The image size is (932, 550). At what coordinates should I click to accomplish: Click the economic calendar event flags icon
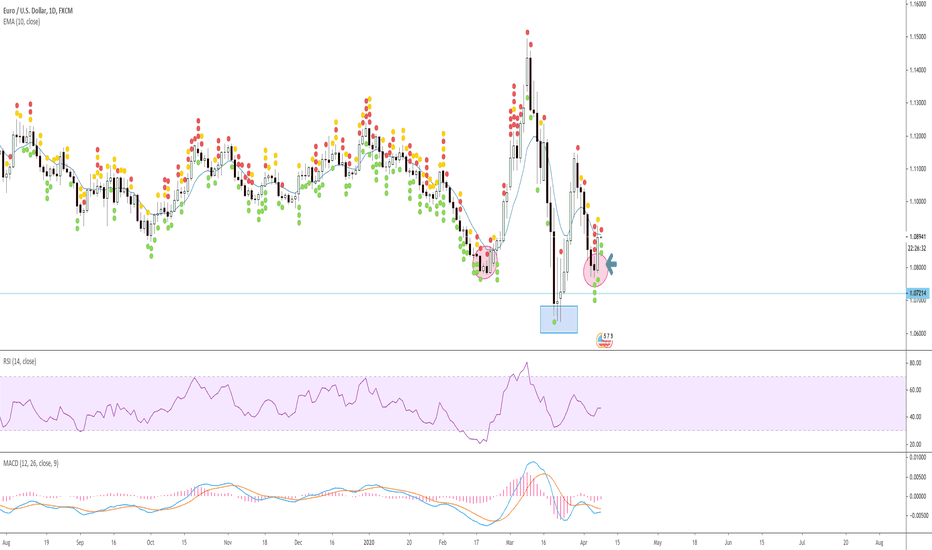604,340
